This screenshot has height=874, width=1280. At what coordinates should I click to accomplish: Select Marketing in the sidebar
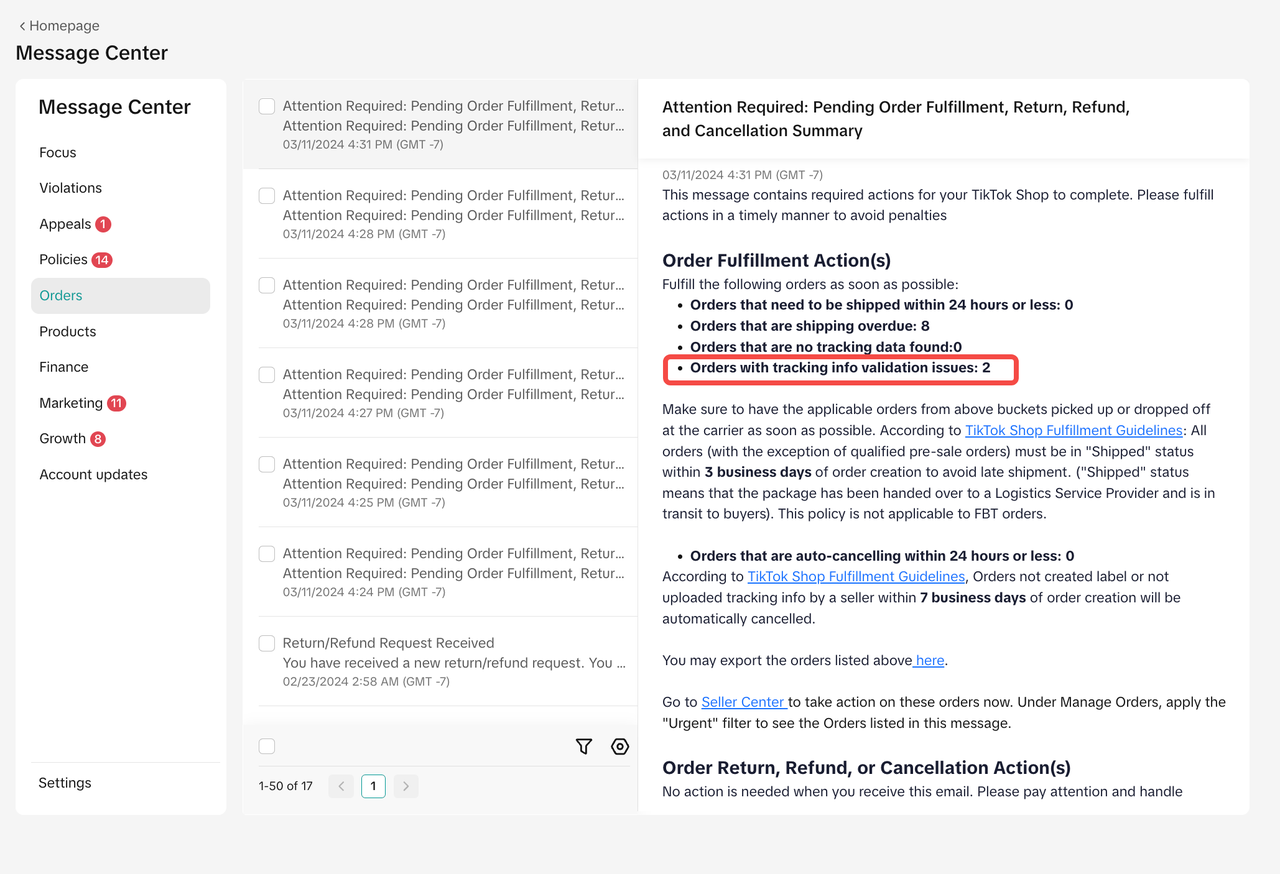[71, 403]
